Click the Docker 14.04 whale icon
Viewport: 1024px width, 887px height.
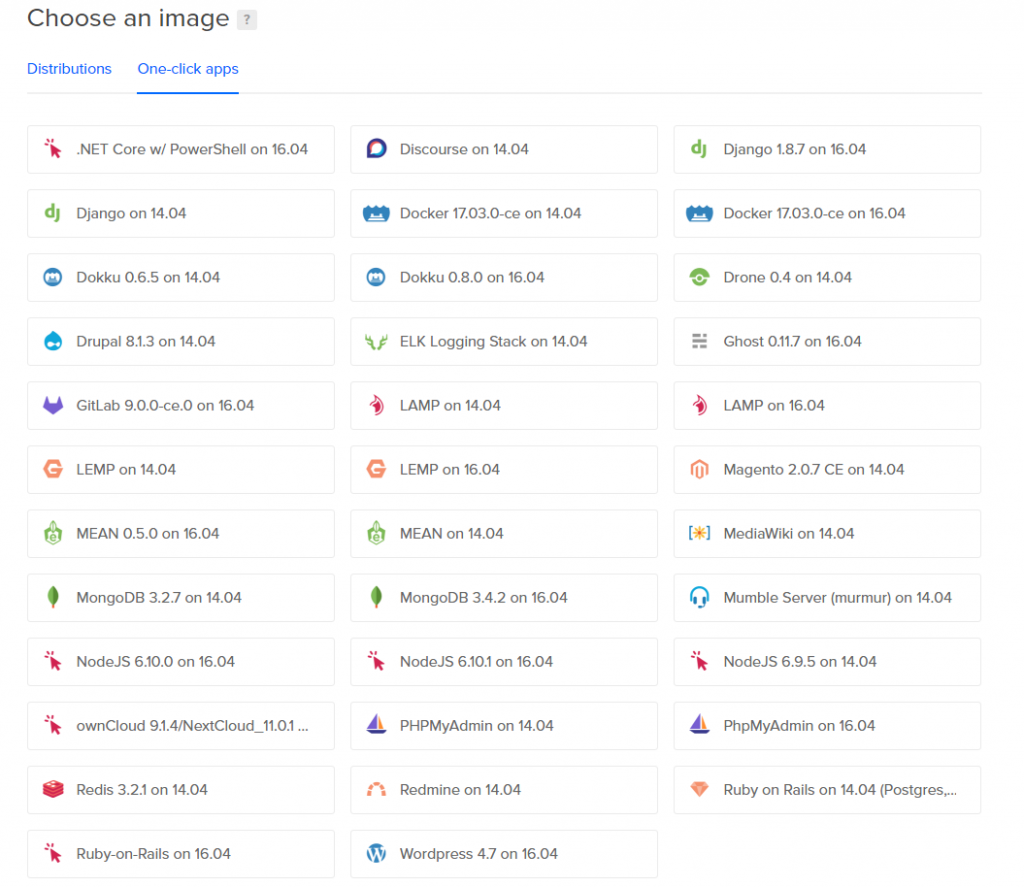point(376,213)
